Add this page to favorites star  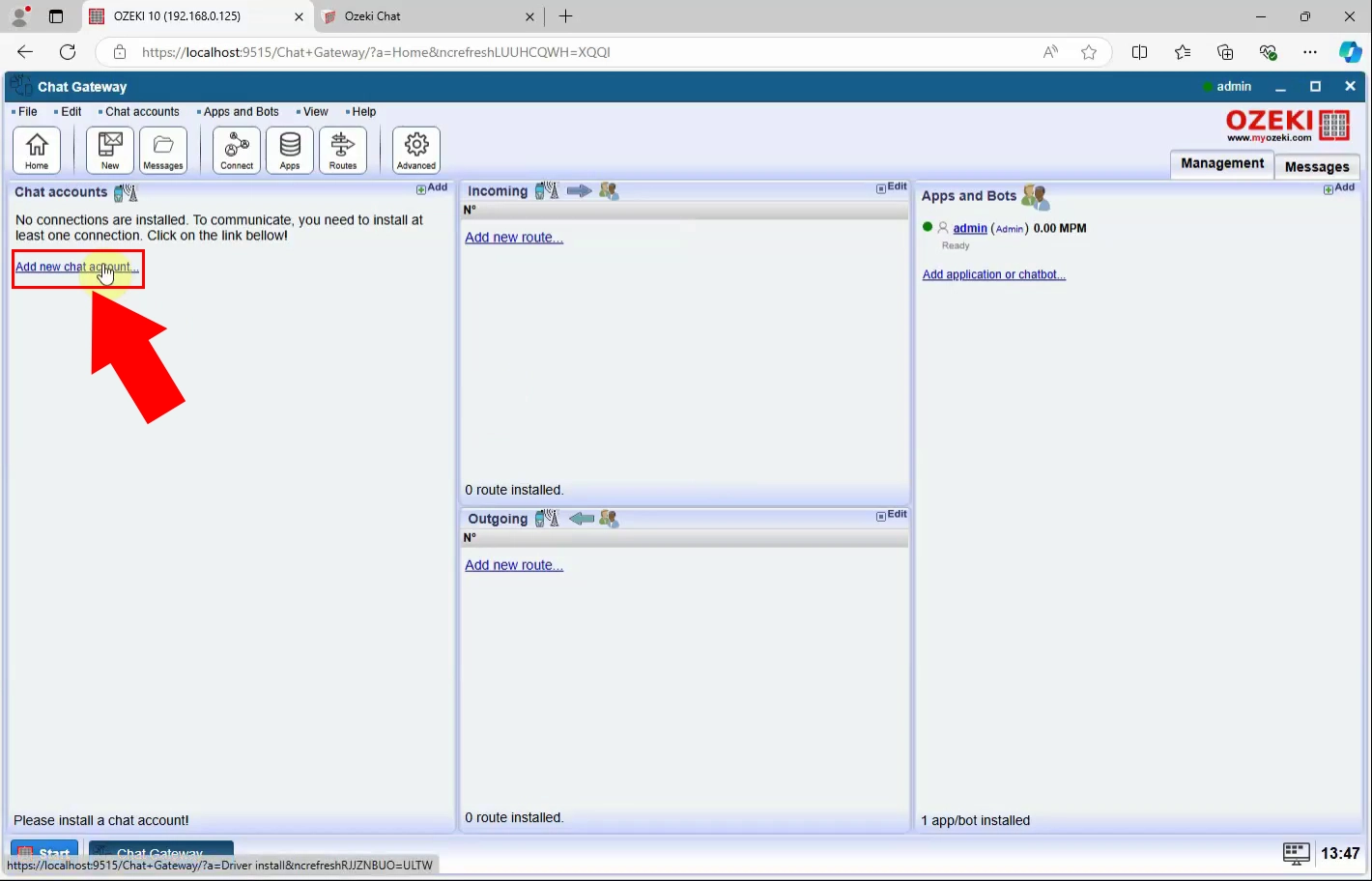1089,52
